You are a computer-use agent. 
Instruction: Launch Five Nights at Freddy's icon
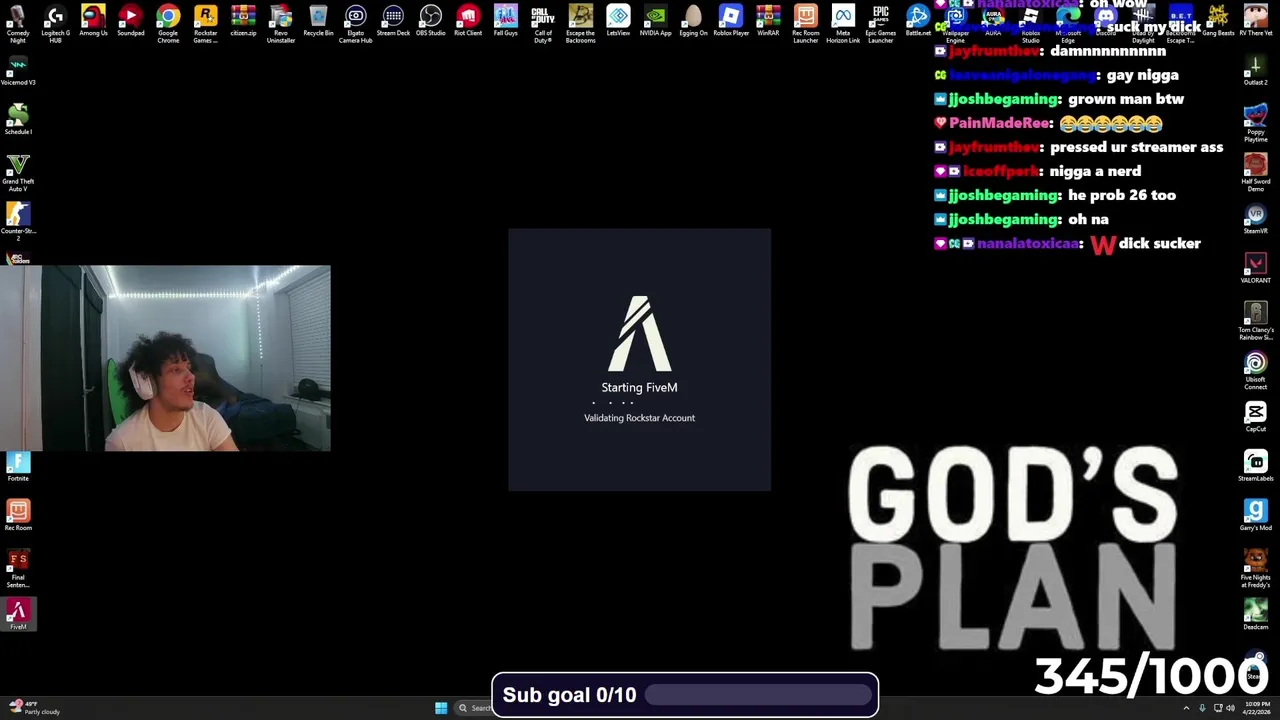pyautogui.click(x=1255, y=568)
